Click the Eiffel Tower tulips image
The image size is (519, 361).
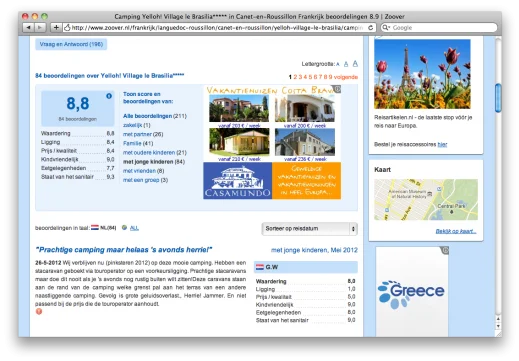(x=422, y=74)
